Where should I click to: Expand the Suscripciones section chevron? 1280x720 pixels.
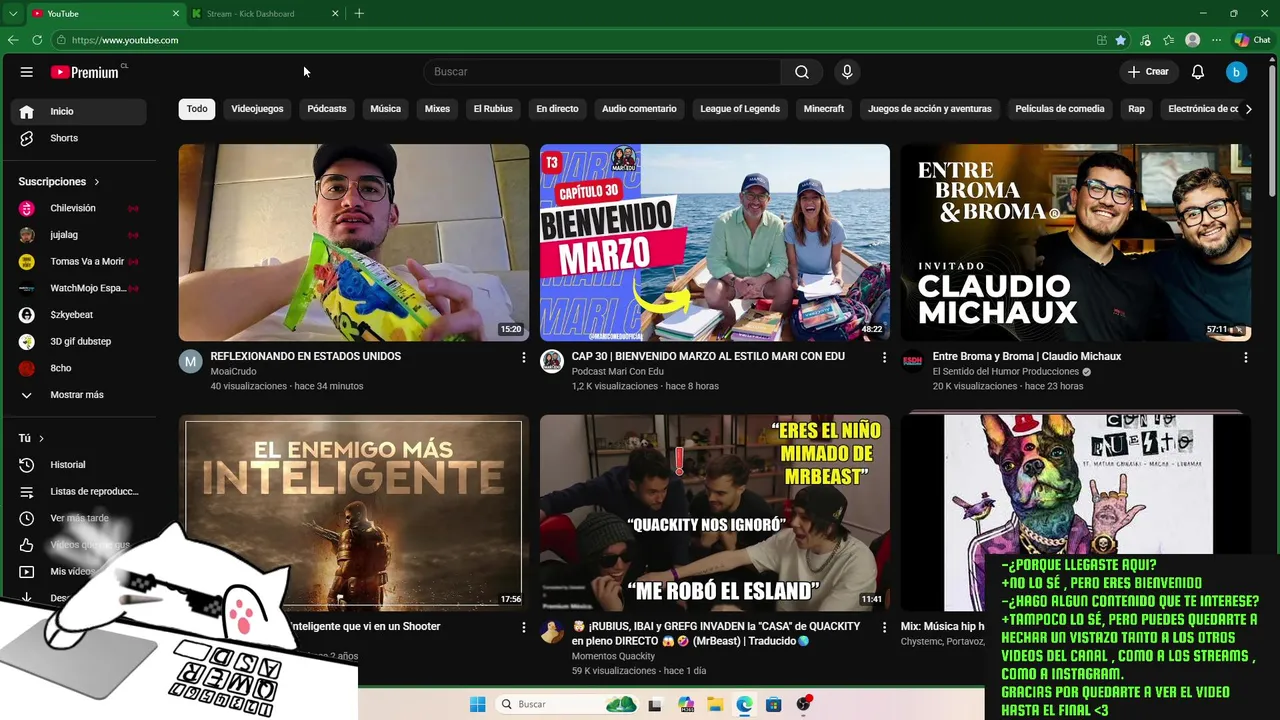[97, 182]
